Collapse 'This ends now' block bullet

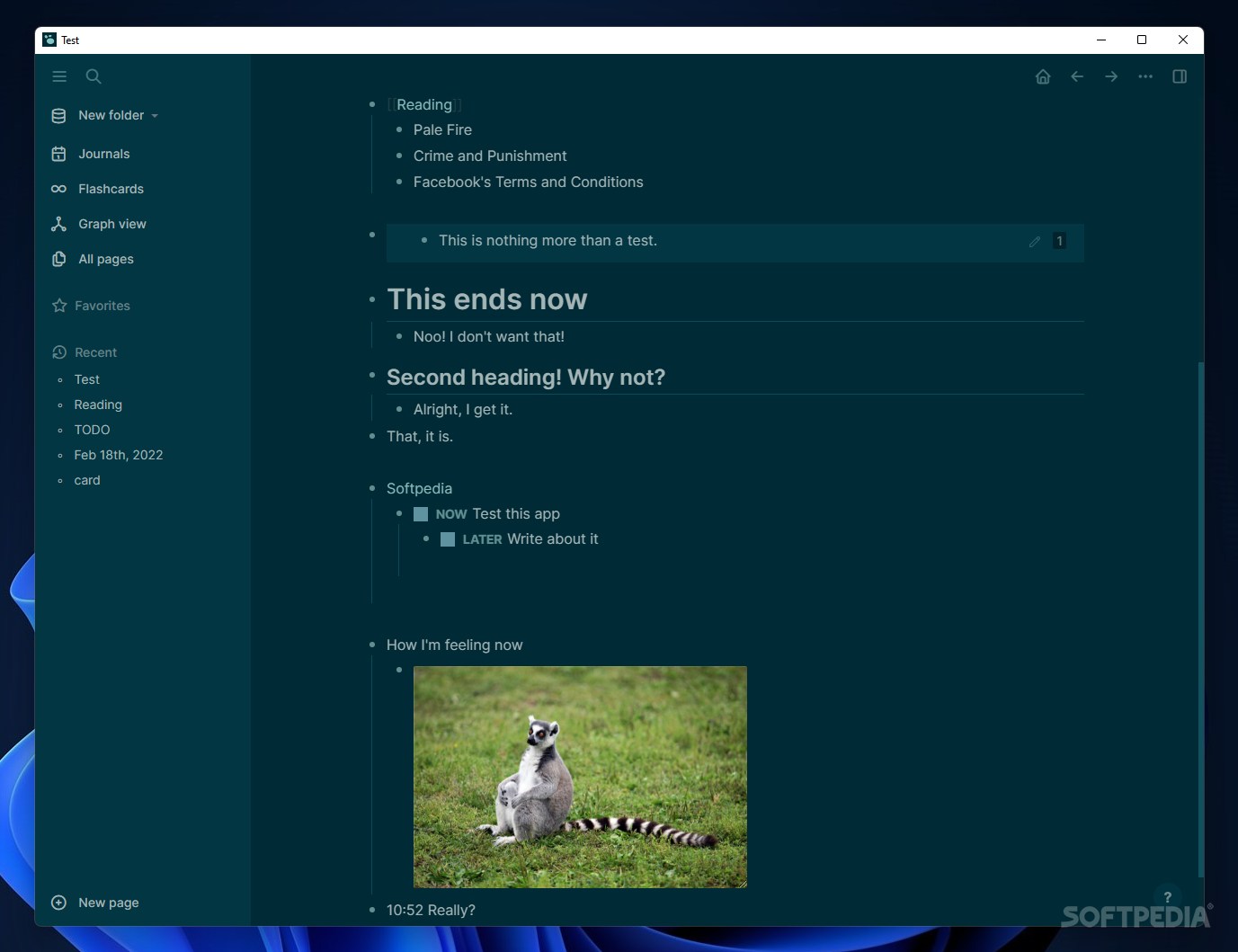(372, 298)
